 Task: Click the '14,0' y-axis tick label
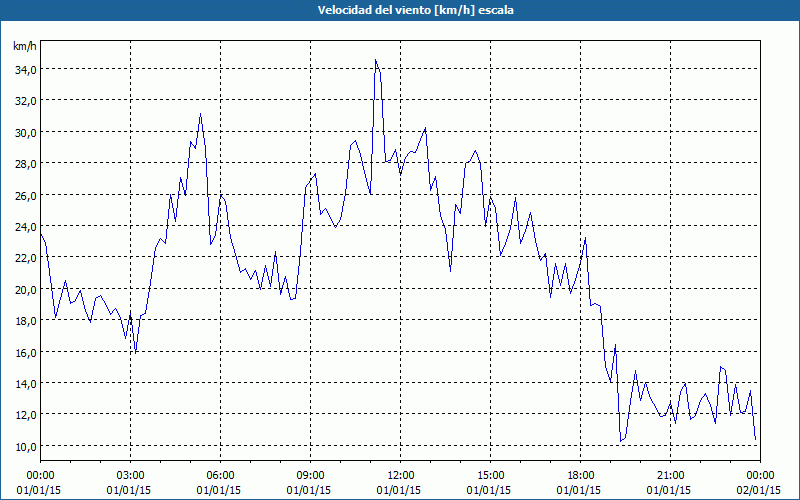click(25, 383)
